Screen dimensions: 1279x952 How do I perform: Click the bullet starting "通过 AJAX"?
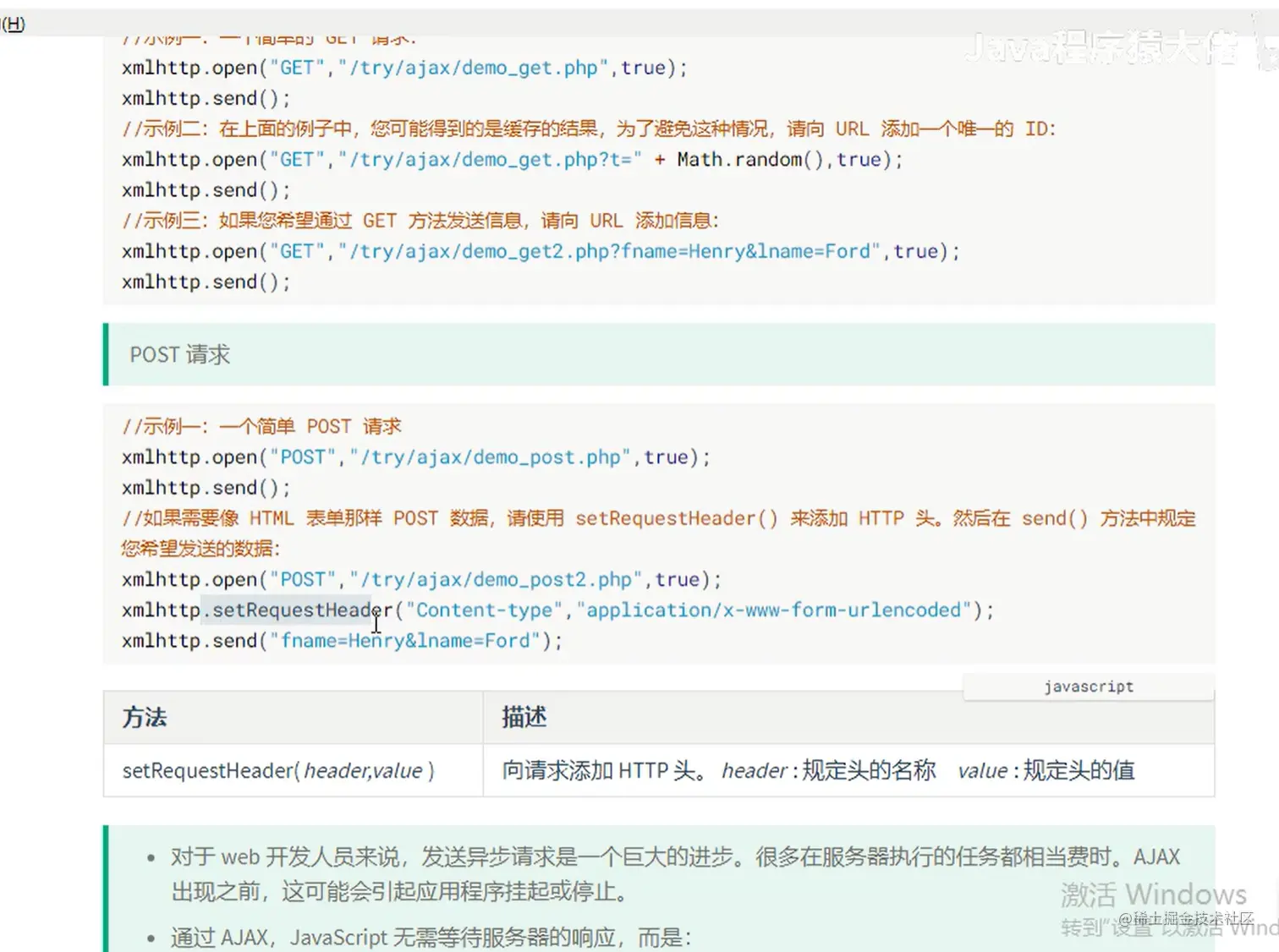(431, 938)
